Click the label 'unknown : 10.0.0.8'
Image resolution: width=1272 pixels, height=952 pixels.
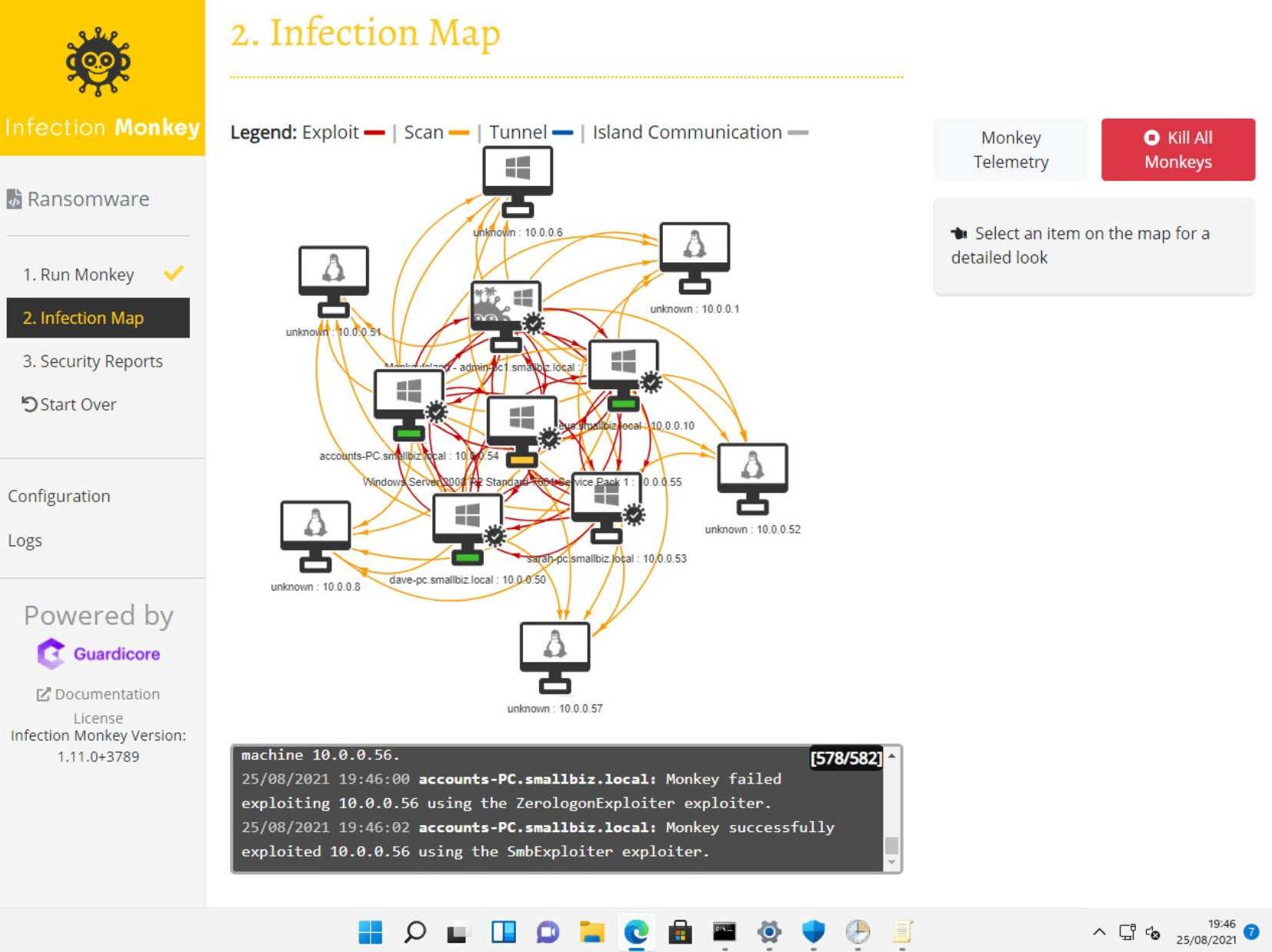click(x=315, y=587)
